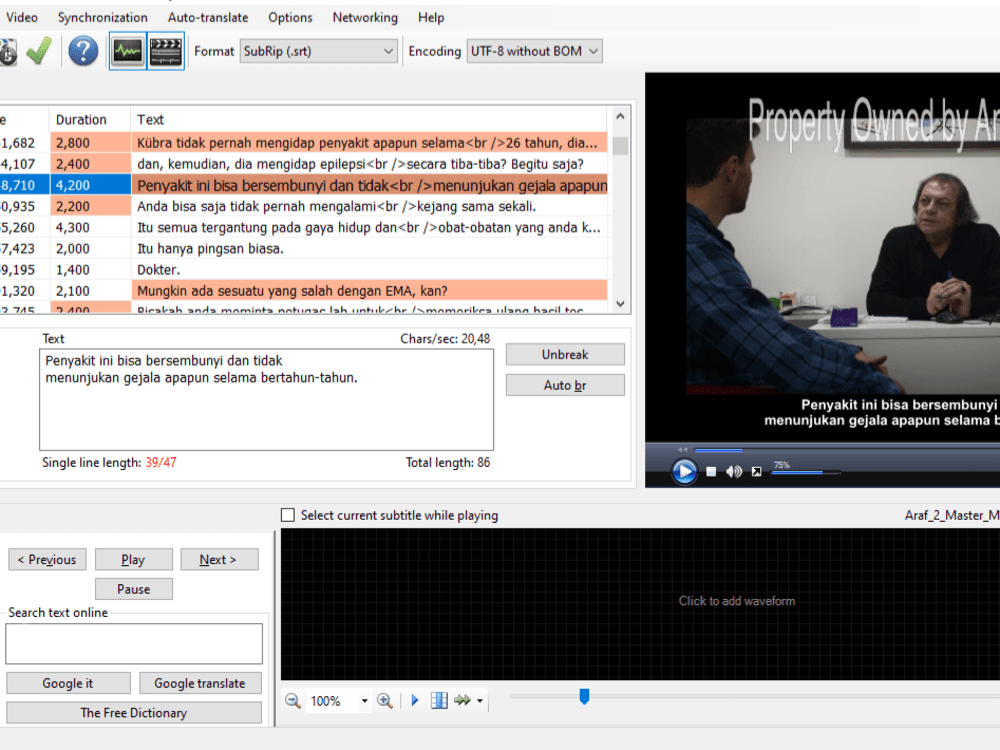
Task: Select row starting 'dan, kemudian, dia mengidap epilepsi'
Action: [304, 164]
